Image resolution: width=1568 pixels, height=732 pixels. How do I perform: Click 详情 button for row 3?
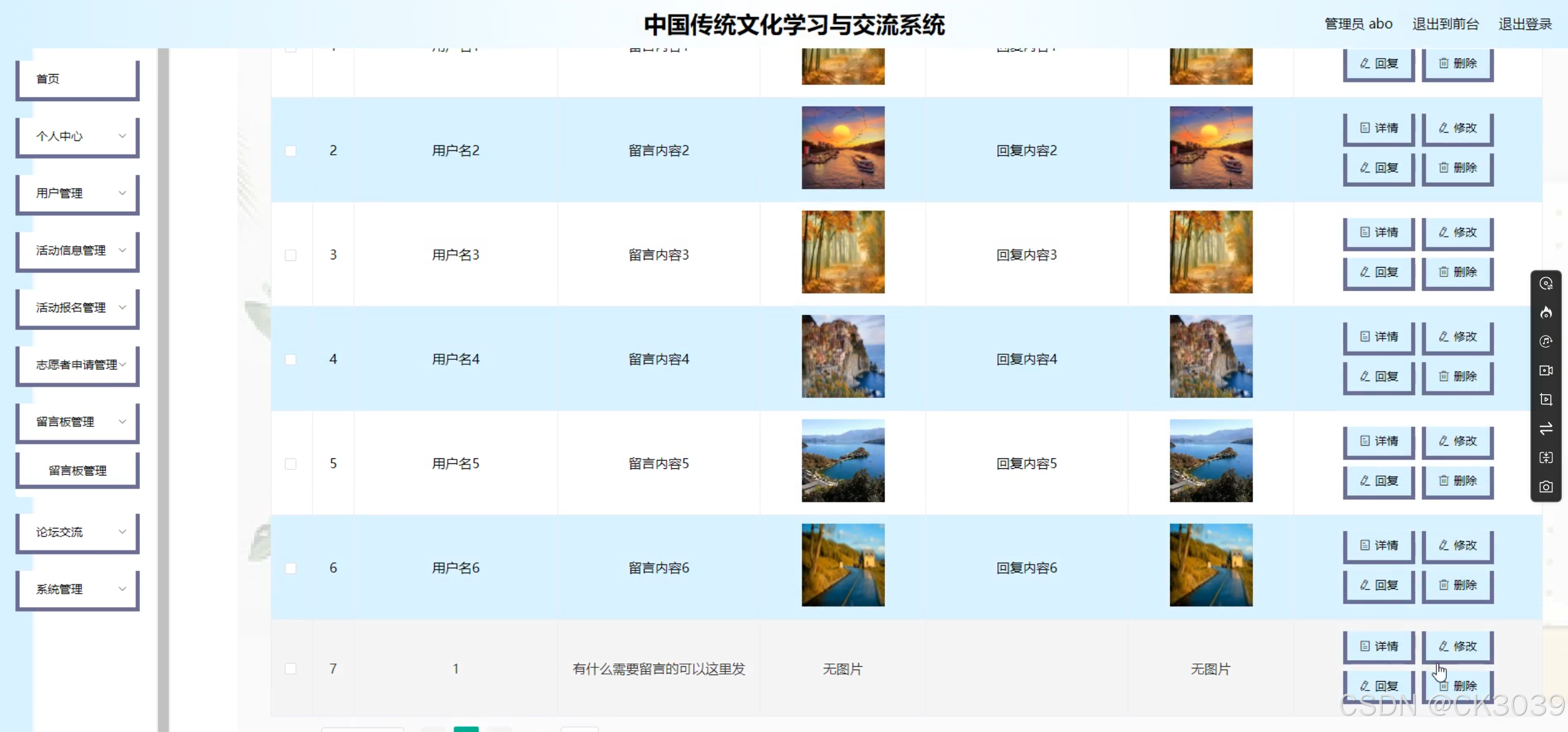1378,232
